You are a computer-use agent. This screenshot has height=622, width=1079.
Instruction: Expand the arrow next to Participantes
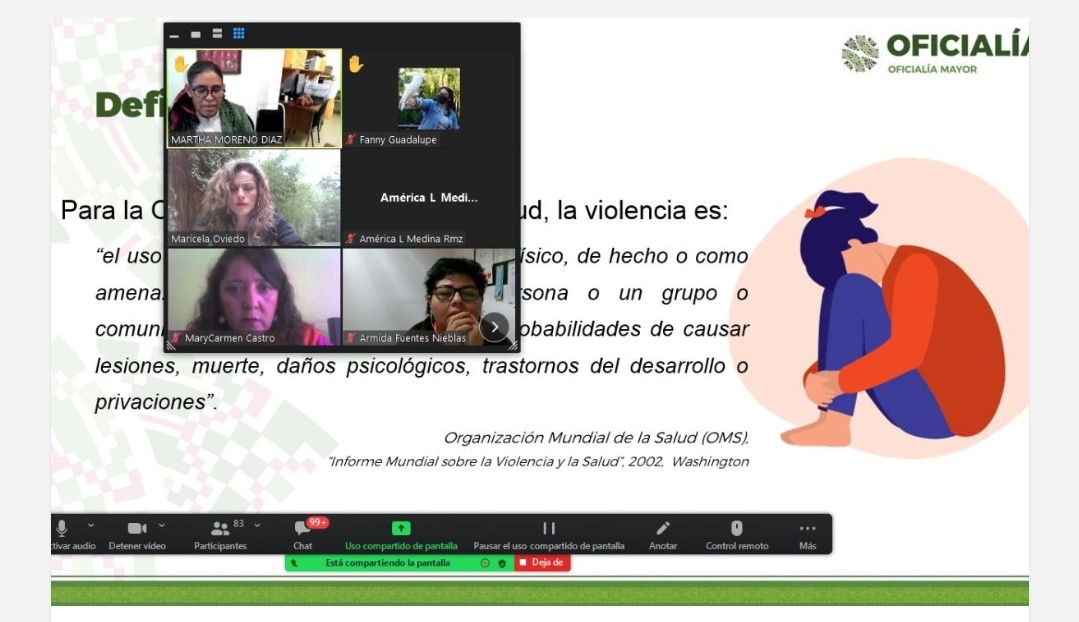click(x=258, y=525)
